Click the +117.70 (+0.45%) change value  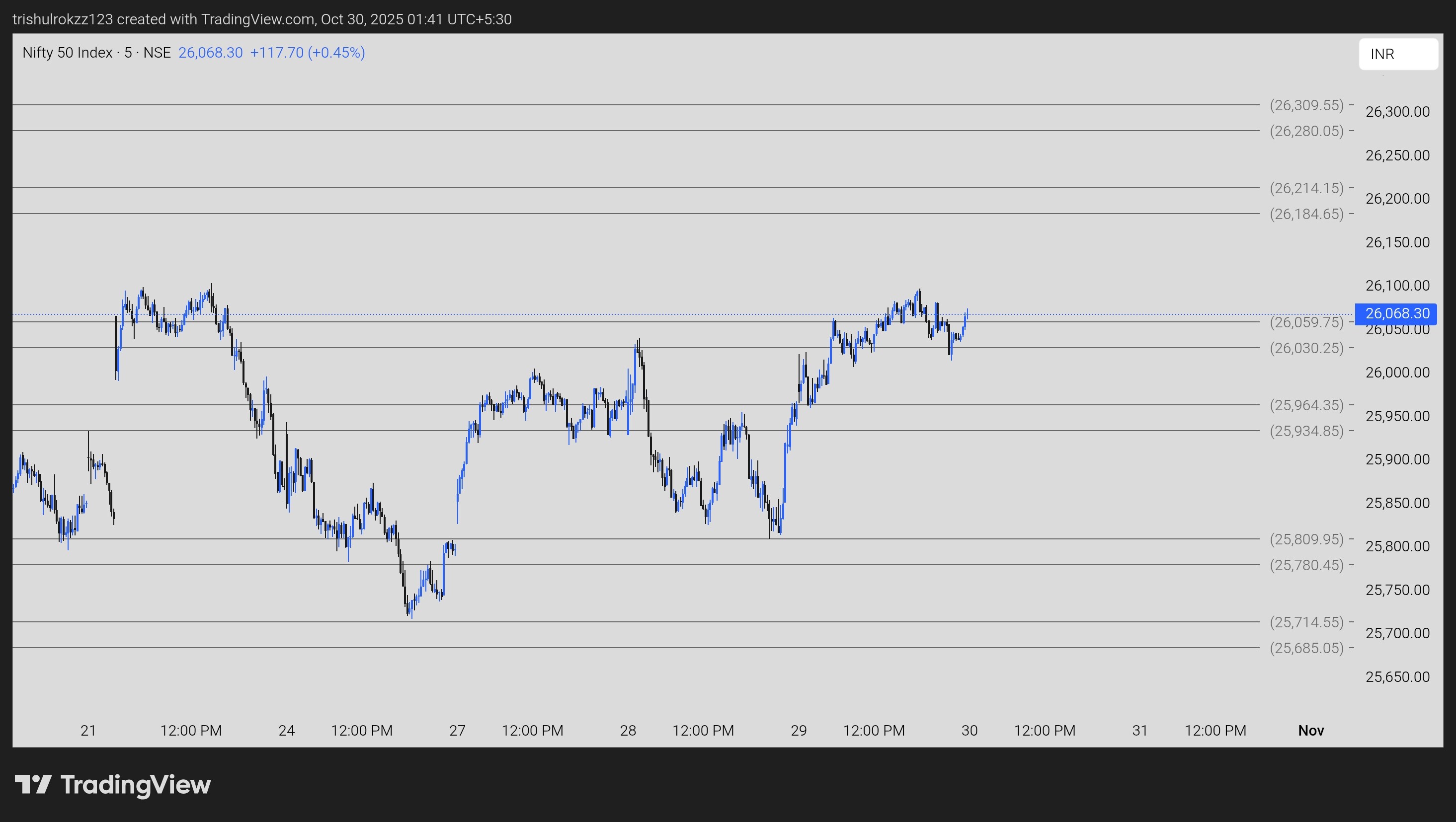point(307,53)
